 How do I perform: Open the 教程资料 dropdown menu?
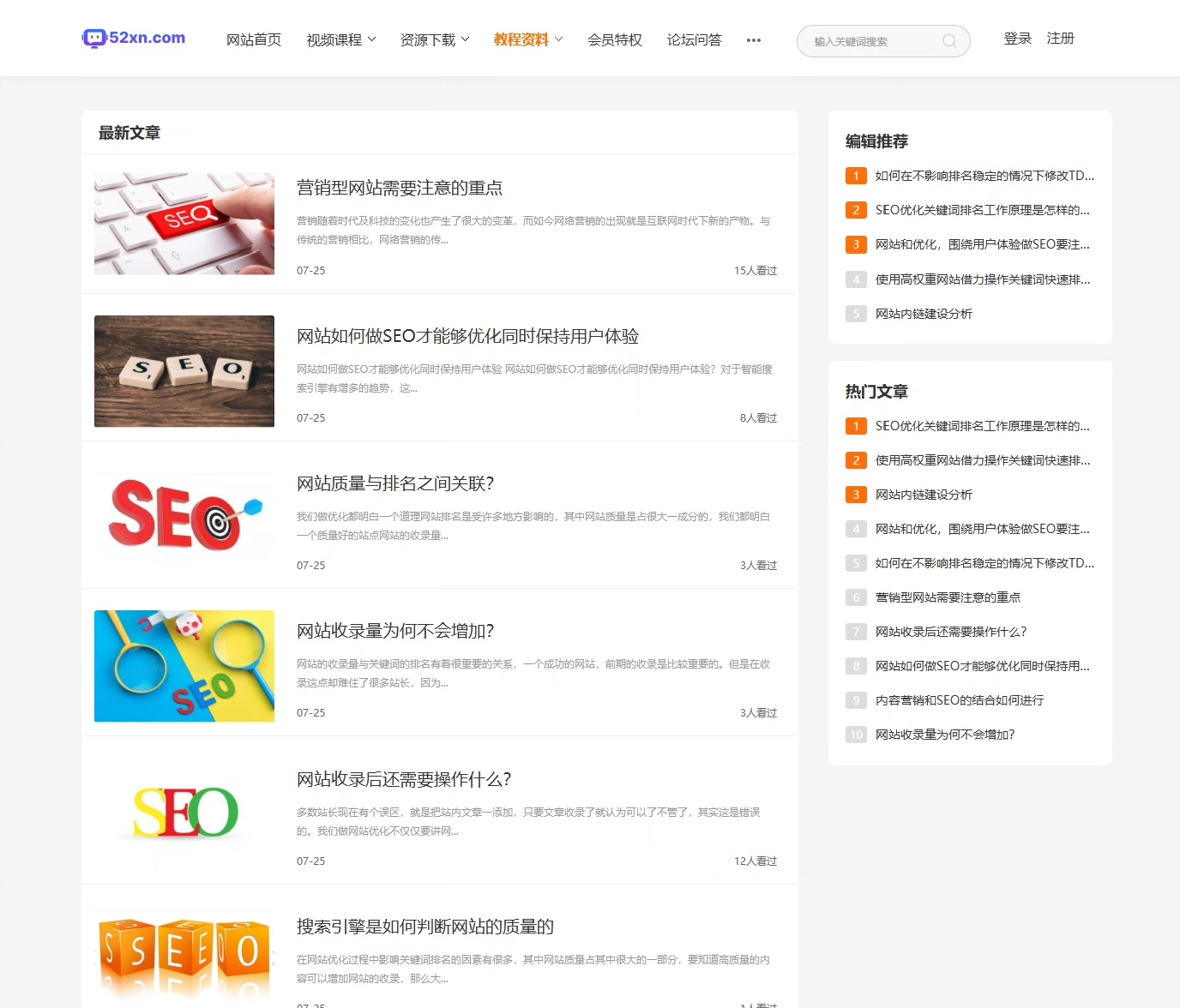[527, 39]
